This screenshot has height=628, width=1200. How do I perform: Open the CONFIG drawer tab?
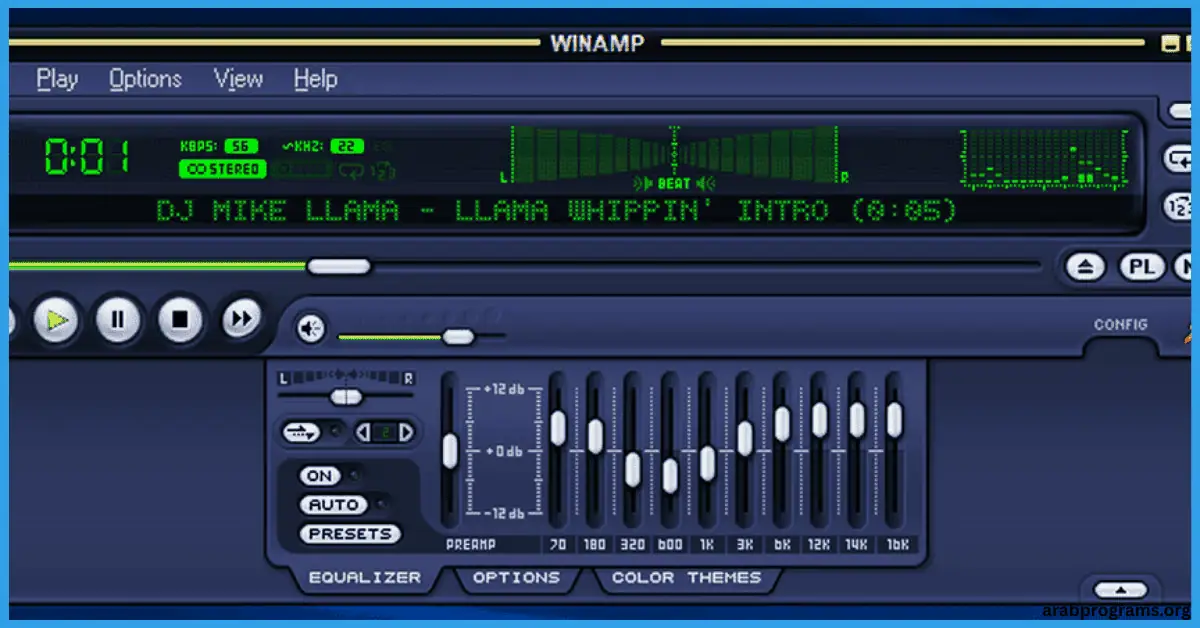point(1121,325)
